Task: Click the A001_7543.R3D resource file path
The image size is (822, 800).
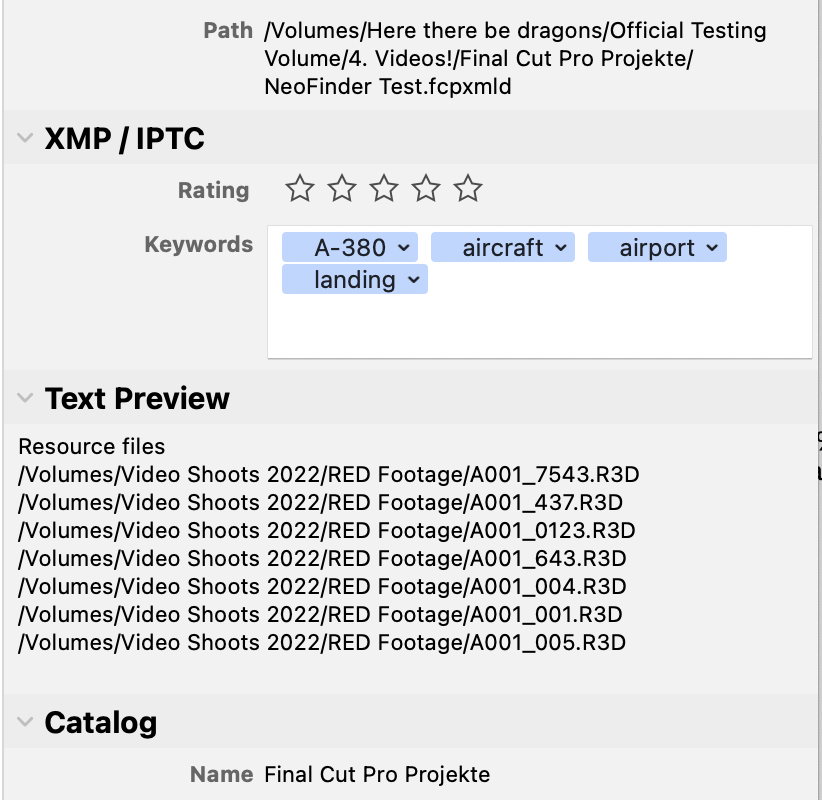Action: click(x=329, y=474)
